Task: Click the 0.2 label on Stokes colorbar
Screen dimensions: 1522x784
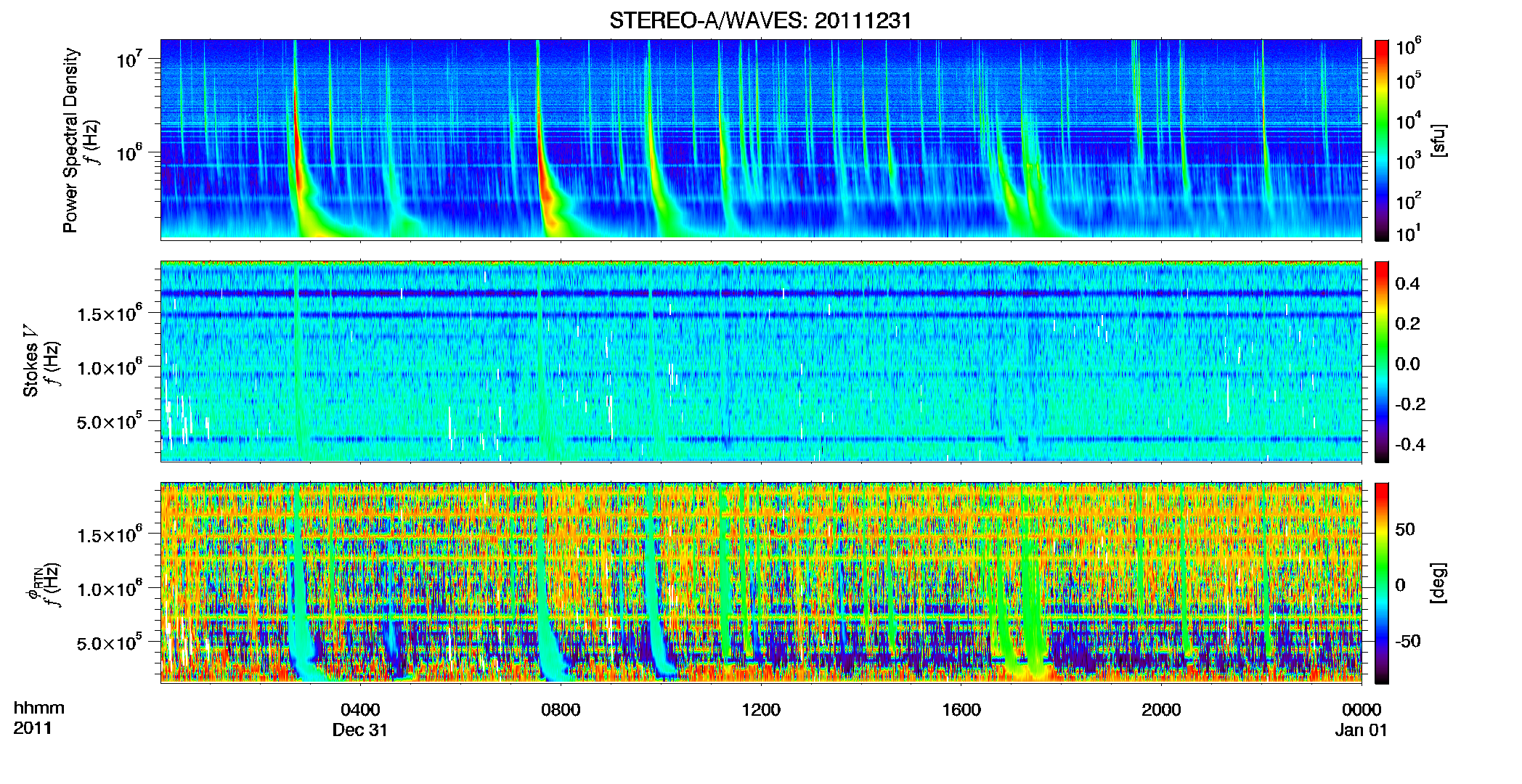Action: pyautogui.click(x=1407, y=324)
